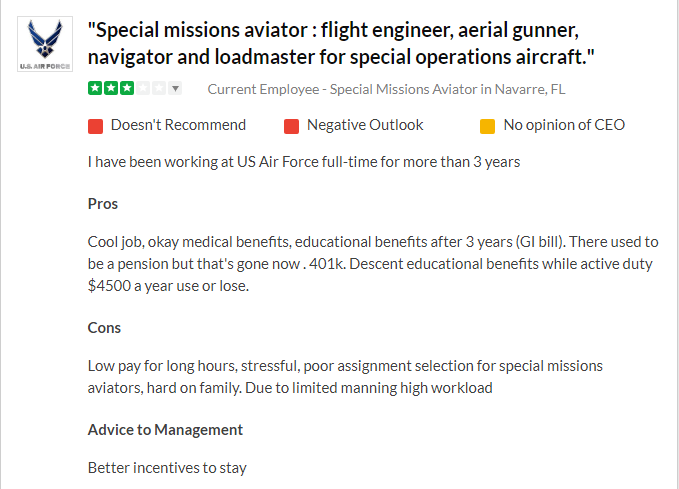This screenshot has width=679, height=489.
Task: Click the fourth empty rating star
Action: point(143,89)
